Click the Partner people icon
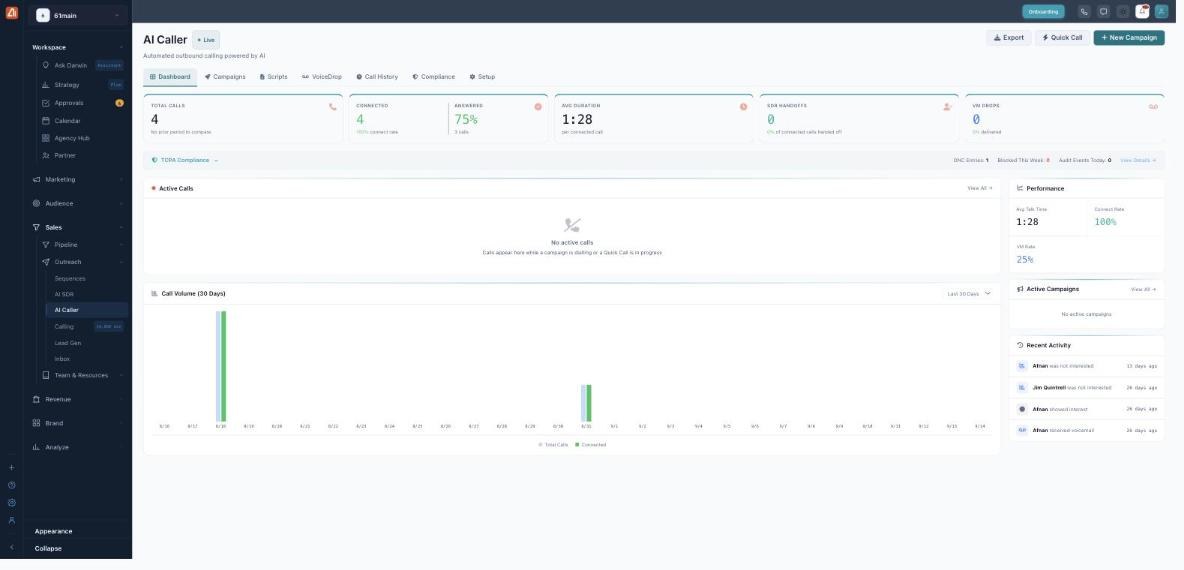Viewport: 1184px width, 570px height. [x=46, y=156]
